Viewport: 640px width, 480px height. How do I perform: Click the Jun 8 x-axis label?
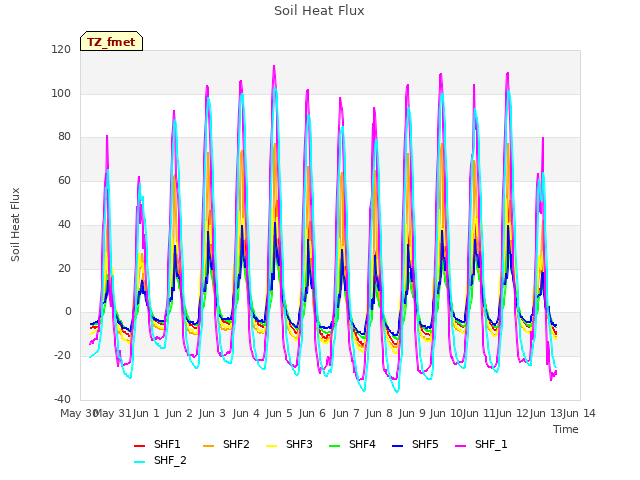click(x=379, y=413)
